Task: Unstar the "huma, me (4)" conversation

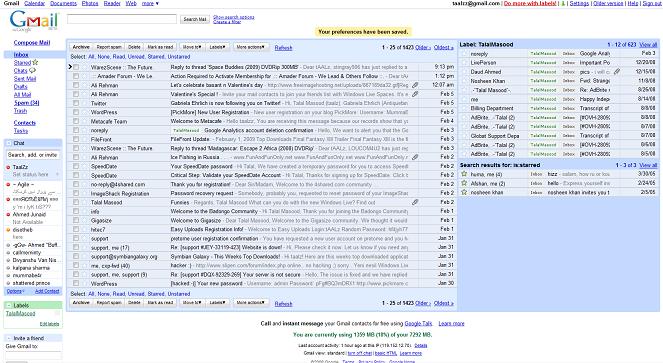Action: 464,174
